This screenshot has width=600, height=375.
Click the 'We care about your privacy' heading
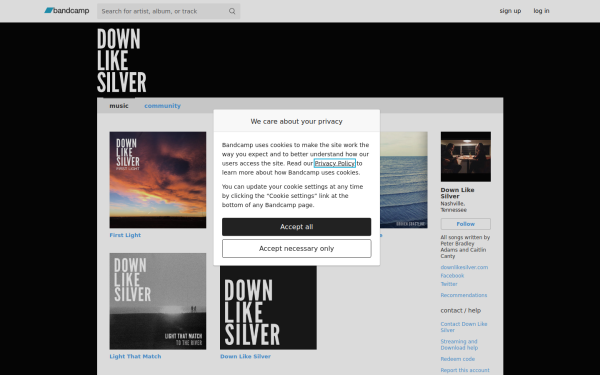(297, 121)
